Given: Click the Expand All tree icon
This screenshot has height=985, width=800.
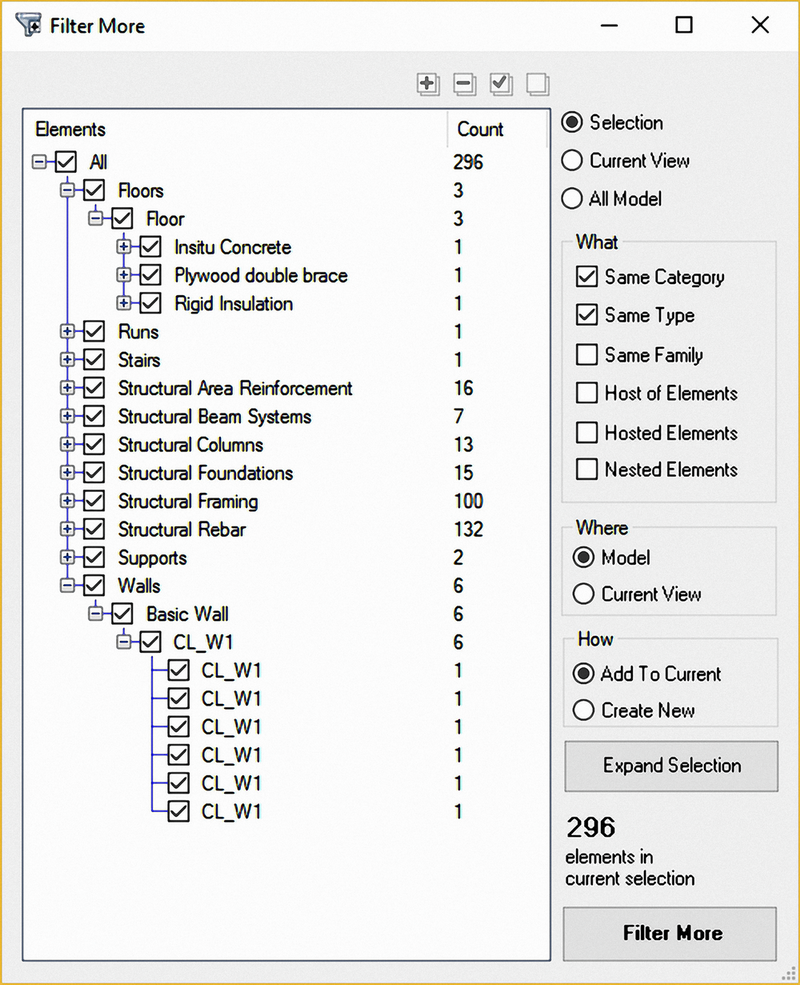Looking at the screenshot, I should point(428,85).
